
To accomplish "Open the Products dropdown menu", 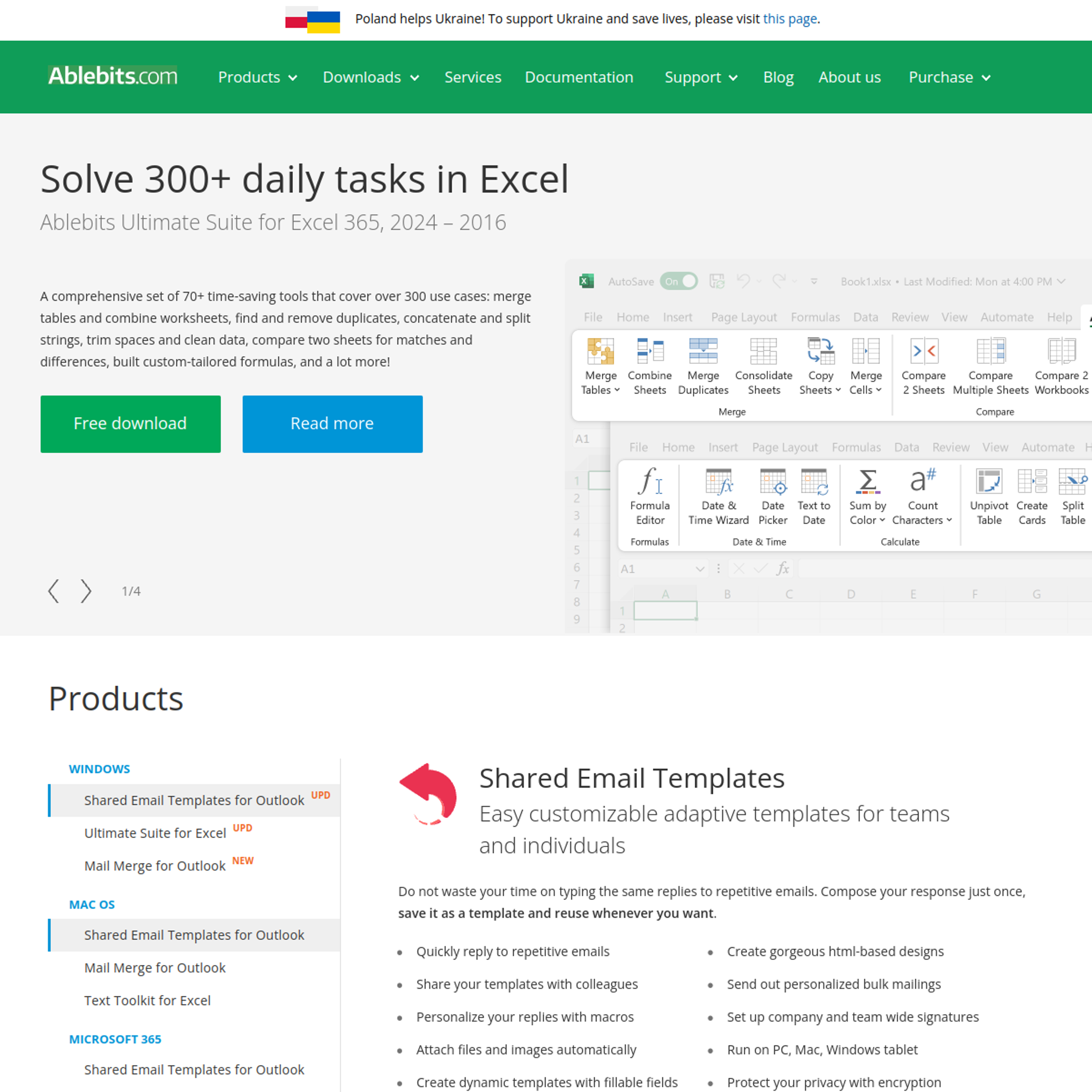I will [258, 77].
